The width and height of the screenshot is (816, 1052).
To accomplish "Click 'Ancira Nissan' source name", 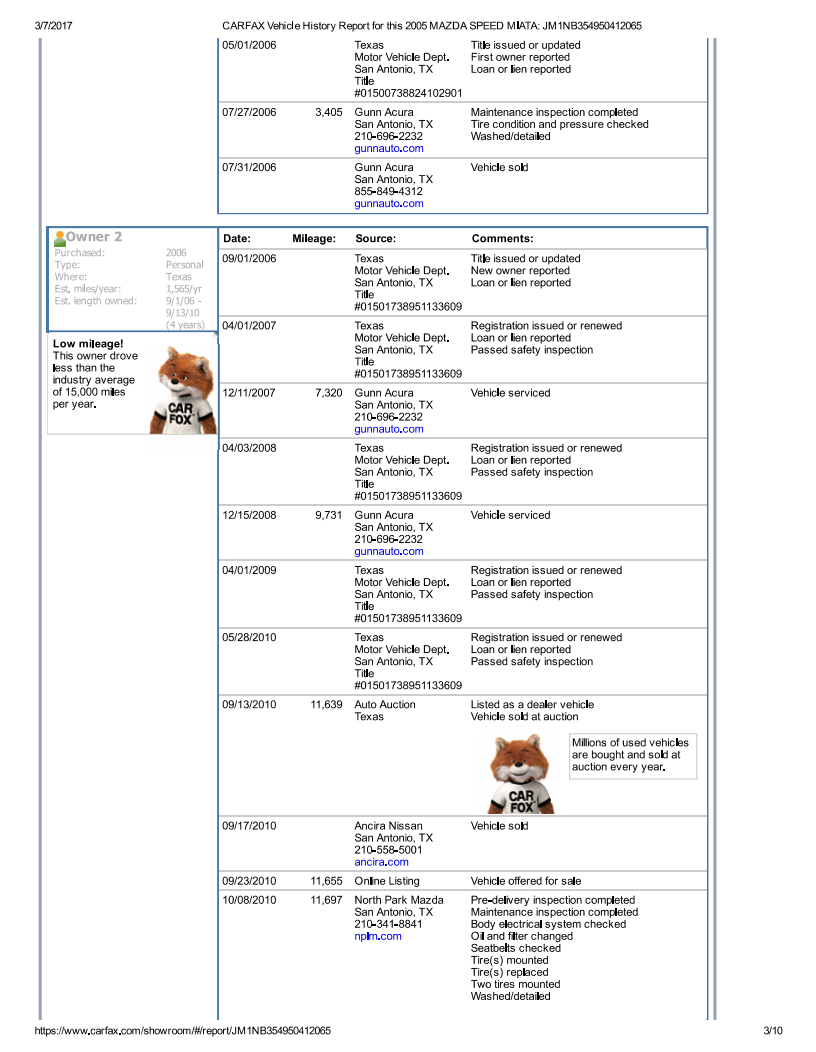I will click(389, 825).
